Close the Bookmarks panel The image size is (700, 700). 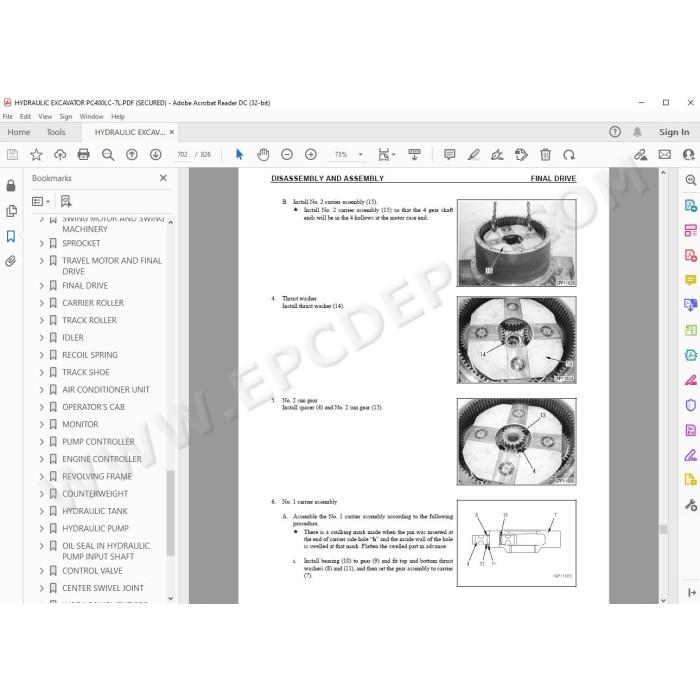[163, 178]
